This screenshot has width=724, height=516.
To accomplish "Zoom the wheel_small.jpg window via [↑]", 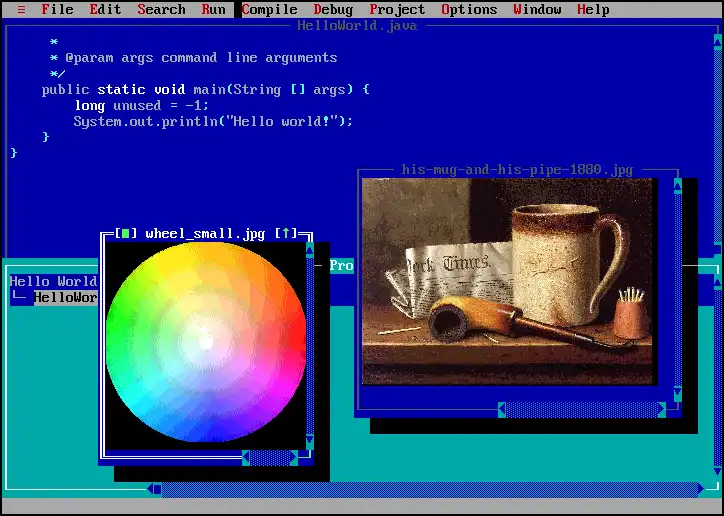I will pyautogui.click(x=286, y=234).
